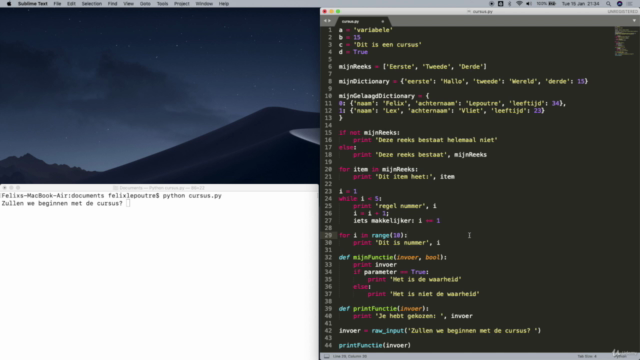This screenshot has height=360, width=640.
Task: Click the next tab arrow
Action: tap(329, 21)
